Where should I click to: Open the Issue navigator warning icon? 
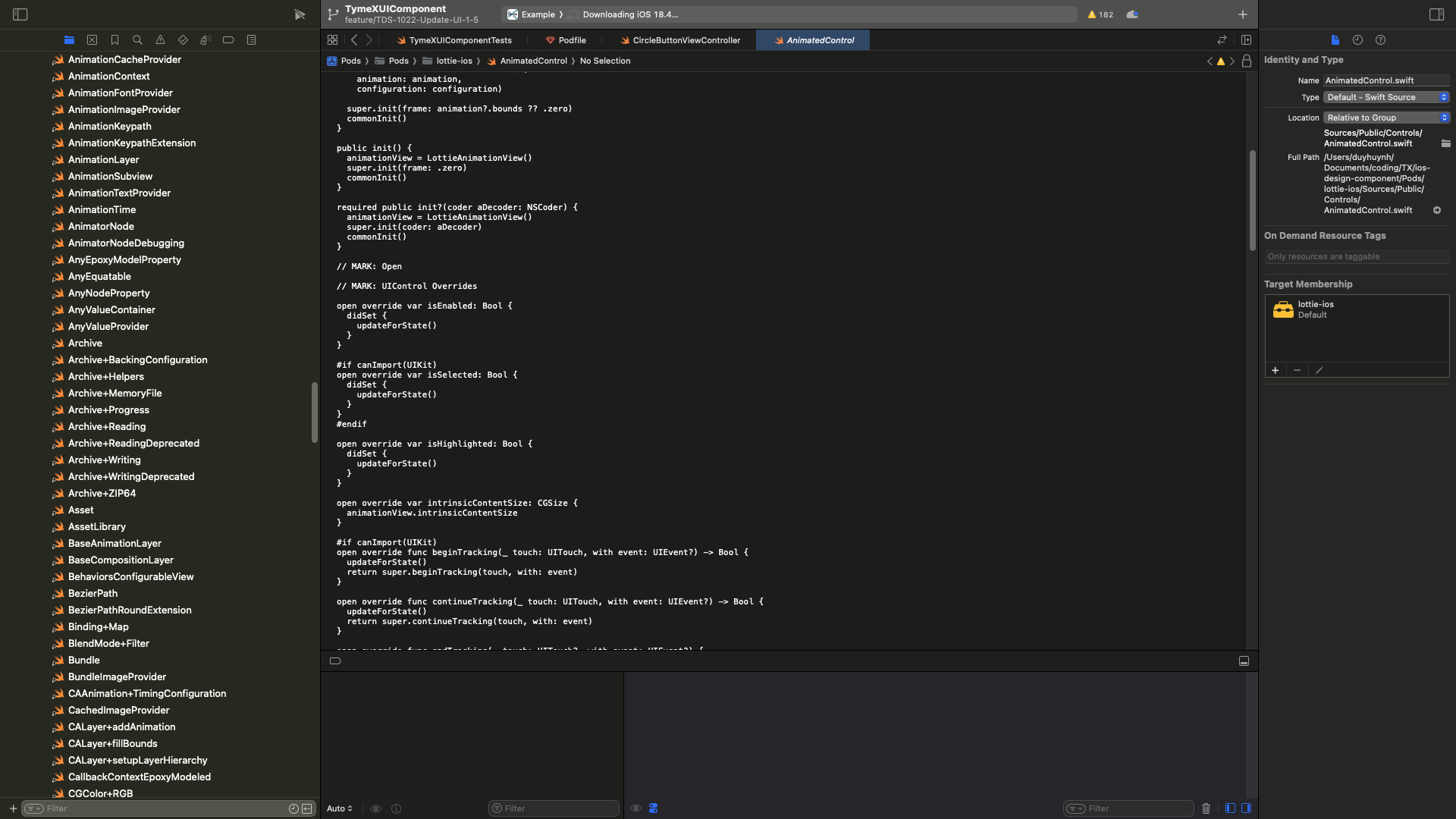click(160, 40)
